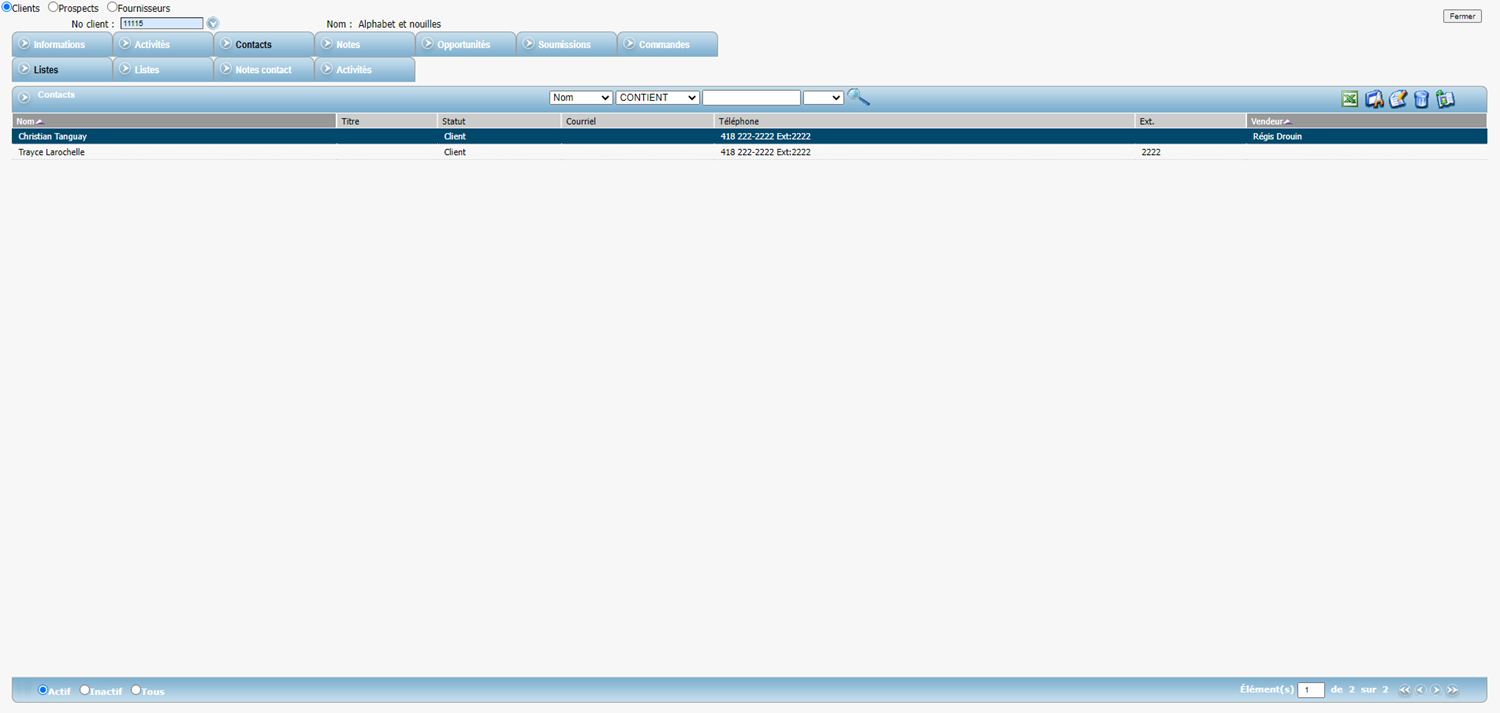The height and width of the screenshot is (713, 1500).
Task: Select the Prospects radio button
Action: [x=53, y=7]
